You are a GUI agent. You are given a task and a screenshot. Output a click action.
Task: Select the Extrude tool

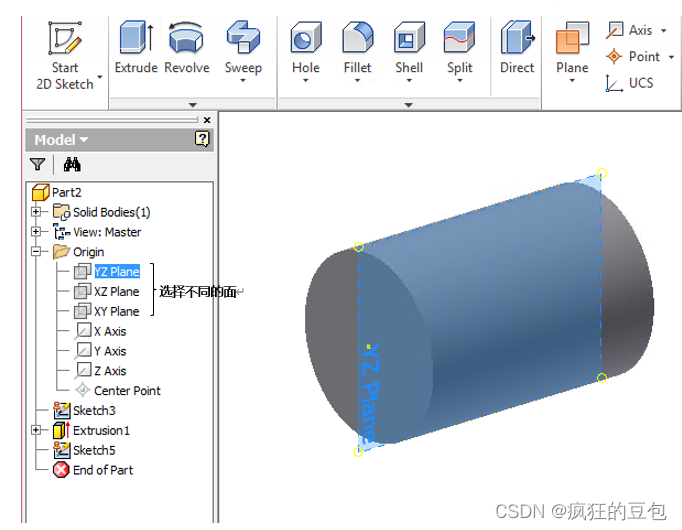pyautogui.click(x=136, y=48)
